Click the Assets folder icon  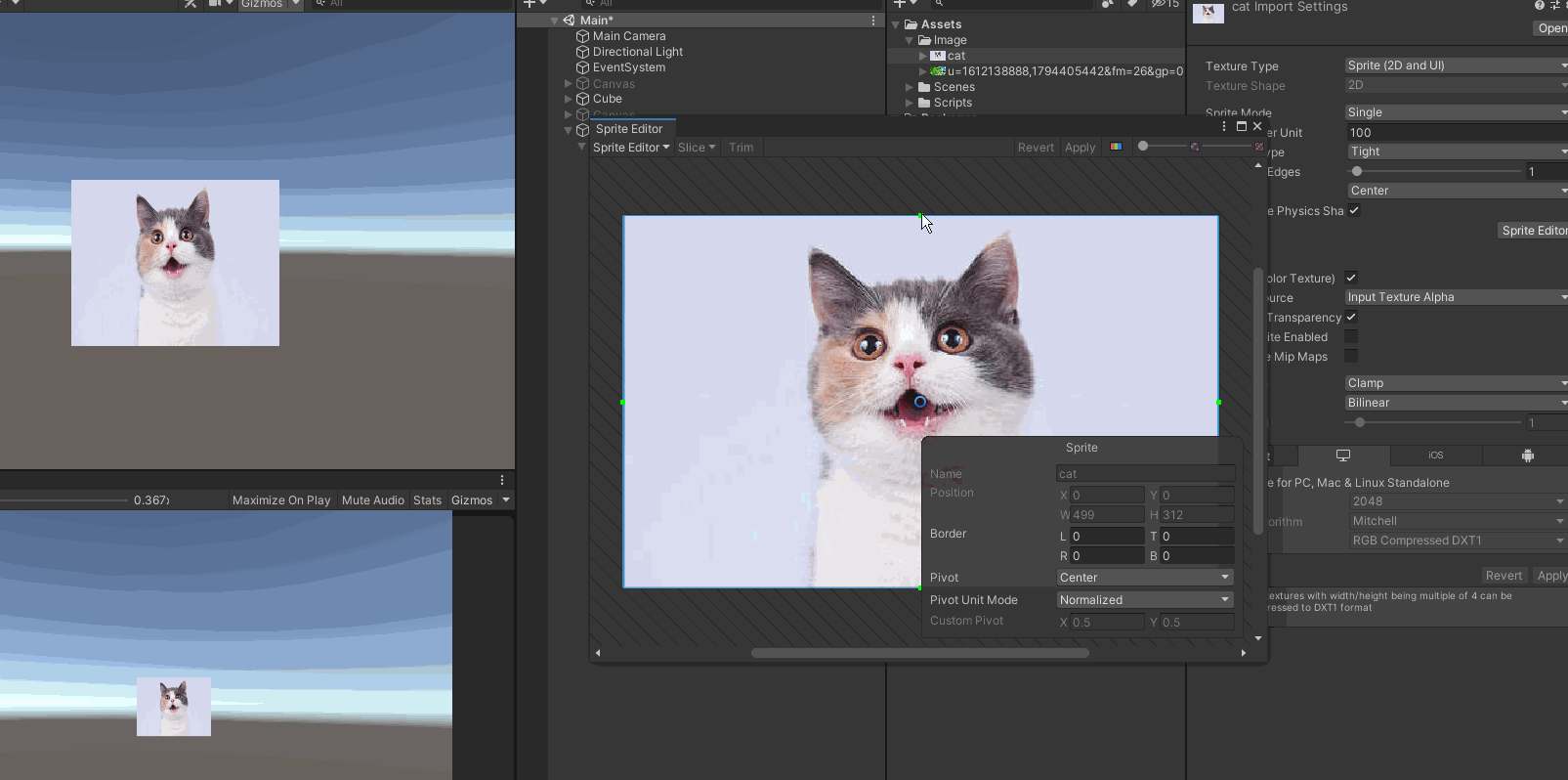point(911,24)
